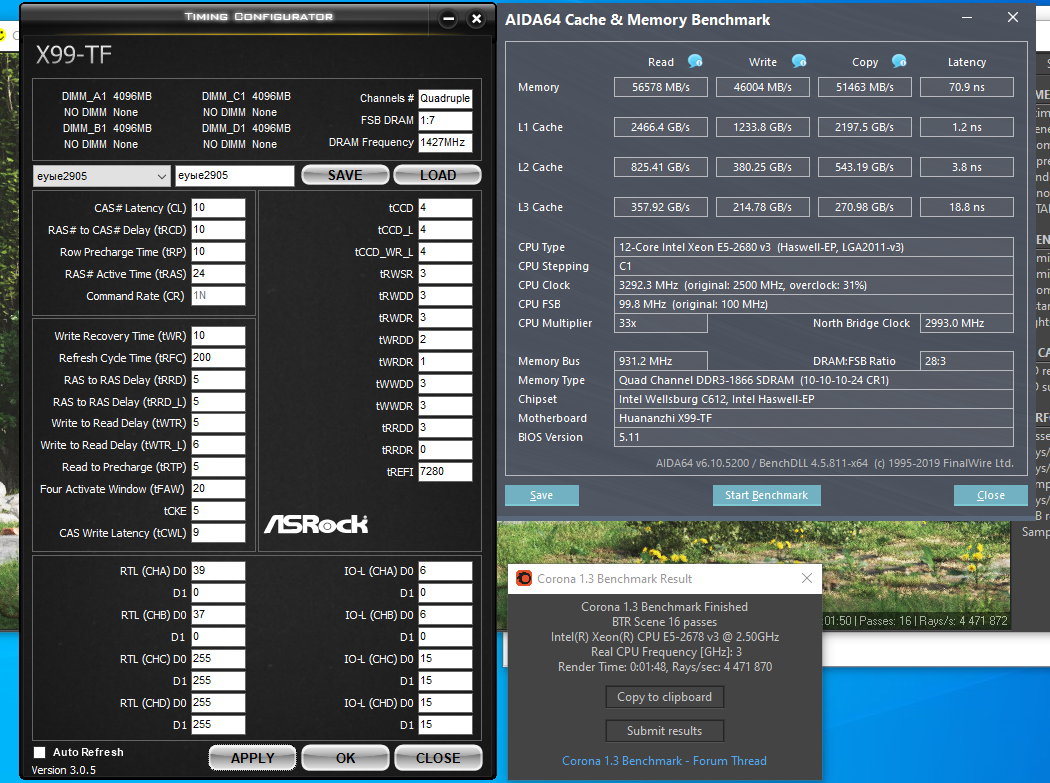Click the Copy column info bubble icon
1050x783 pixels.
coord(899,62)
